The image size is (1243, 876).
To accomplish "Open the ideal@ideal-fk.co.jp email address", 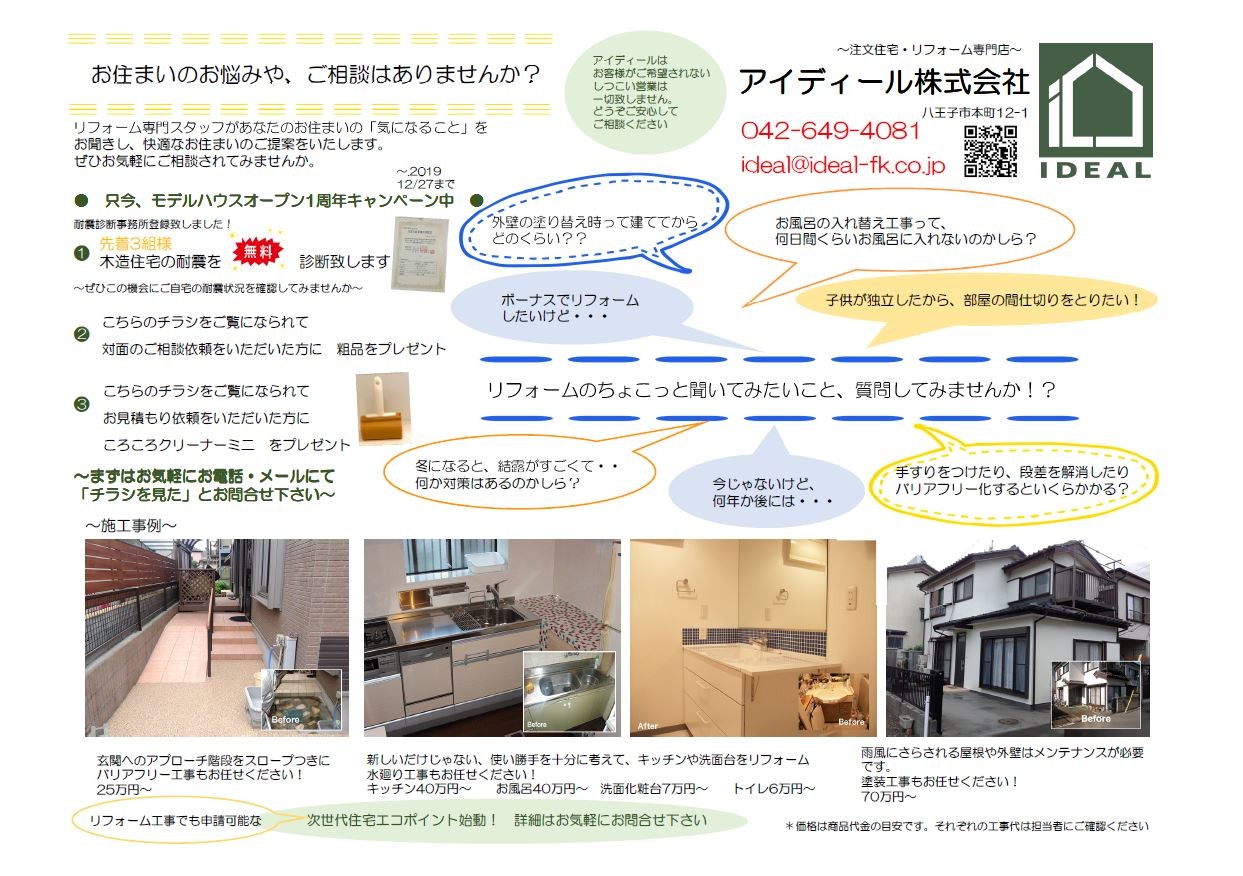I will [842, 166].
